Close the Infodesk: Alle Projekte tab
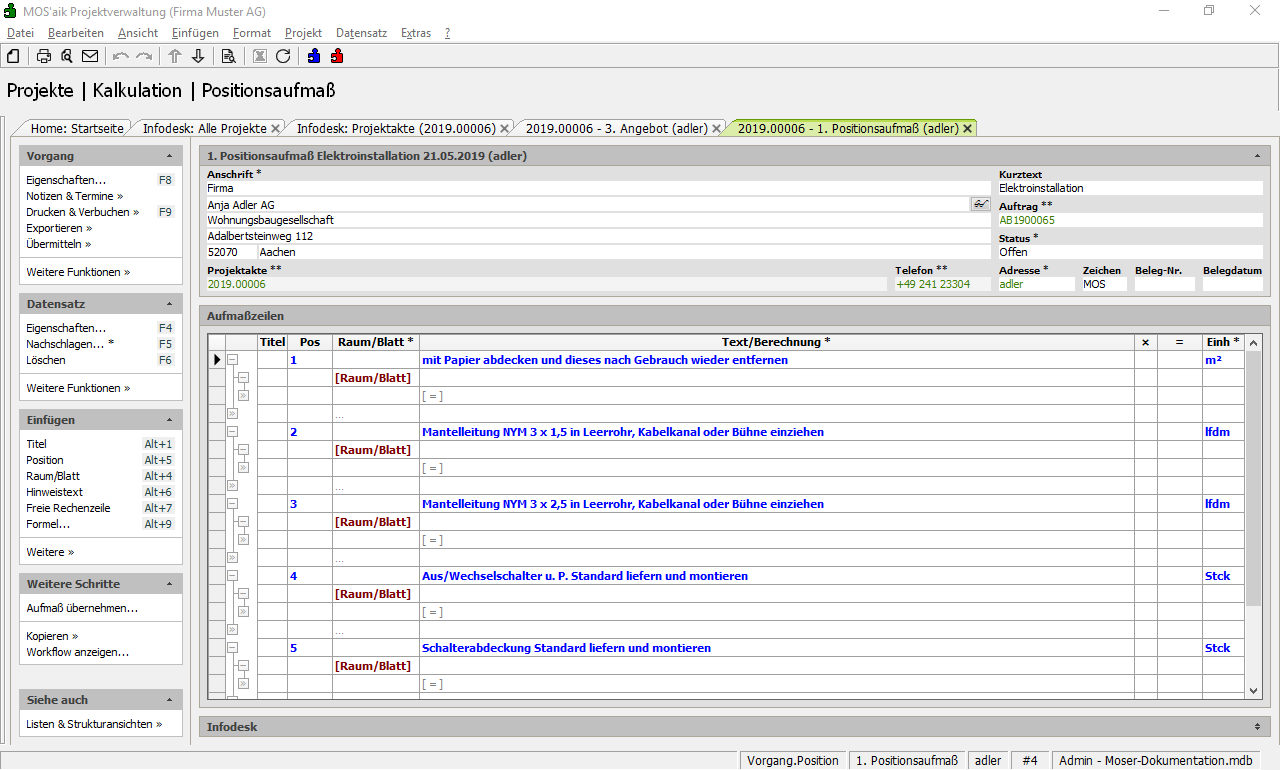The image size is (1280, 770). click(275, 128)
